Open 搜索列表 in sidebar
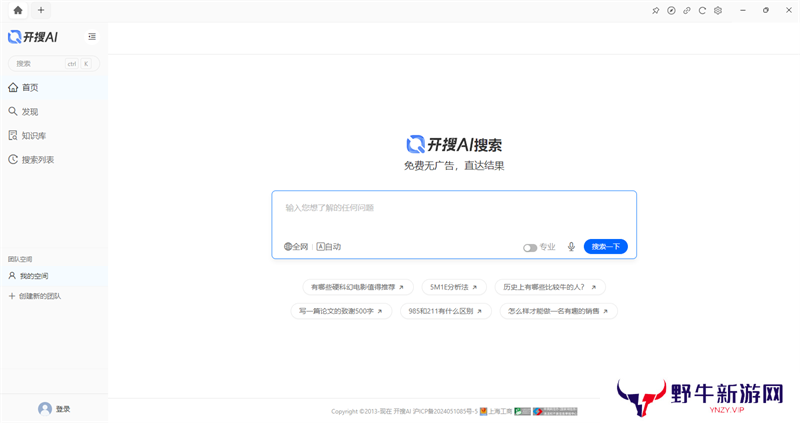Image resolution: width=800 pixels, height=423 pixels. click(x=54, y=160)
